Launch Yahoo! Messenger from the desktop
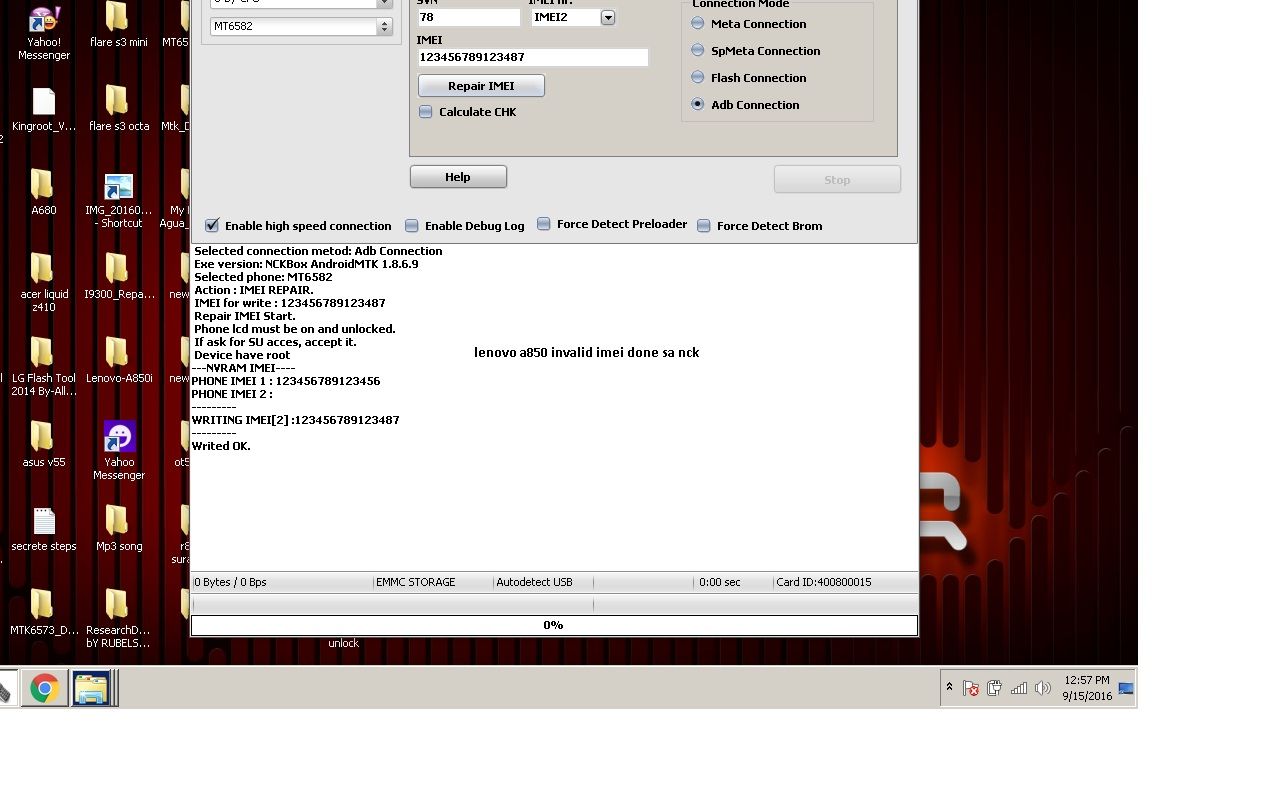Image resolution: width=1280 pixels, height=800 pixels. [42, 22]
